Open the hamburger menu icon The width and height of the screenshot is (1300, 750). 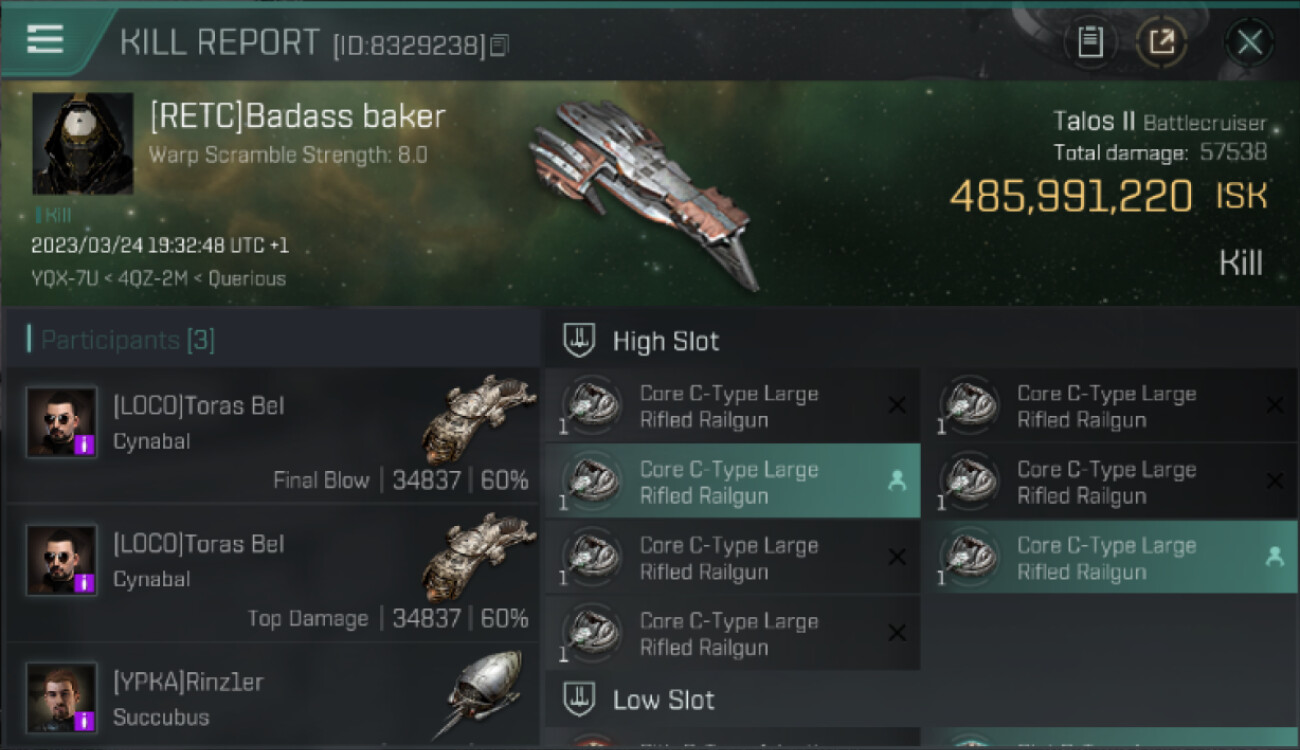[45, 39]
